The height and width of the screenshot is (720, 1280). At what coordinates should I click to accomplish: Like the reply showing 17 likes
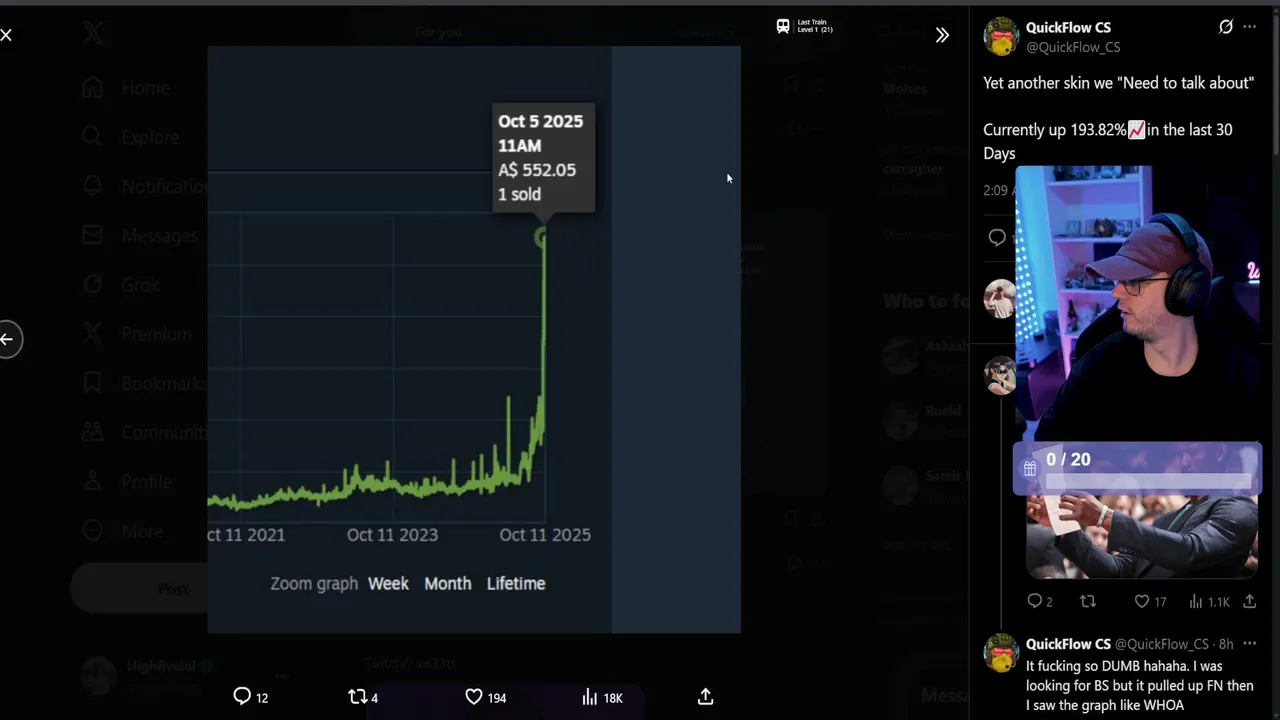(1150, 601)
